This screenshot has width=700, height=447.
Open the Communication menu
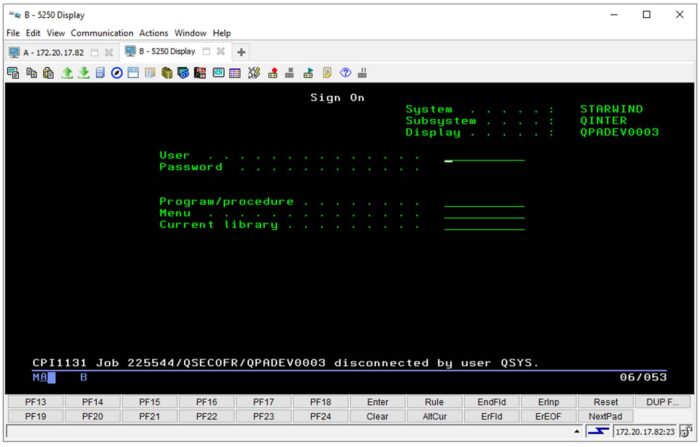click(x=102, y=33)
